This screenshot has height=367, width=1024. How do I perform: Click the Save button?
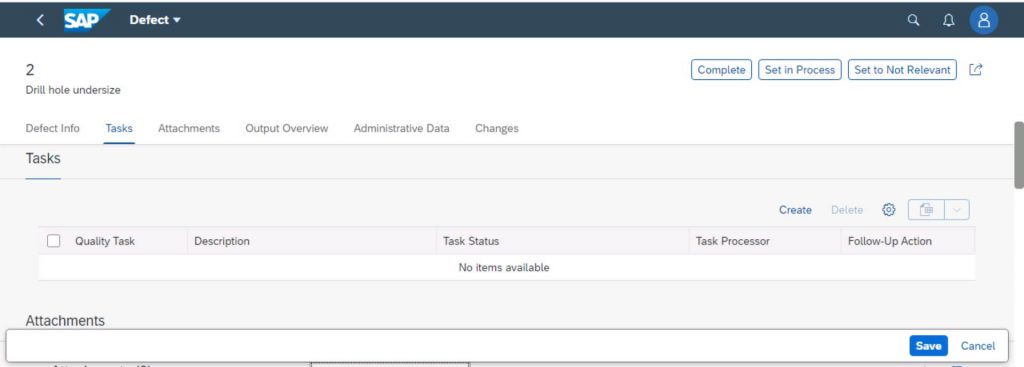pyautogui.click(x=928, y=346)
